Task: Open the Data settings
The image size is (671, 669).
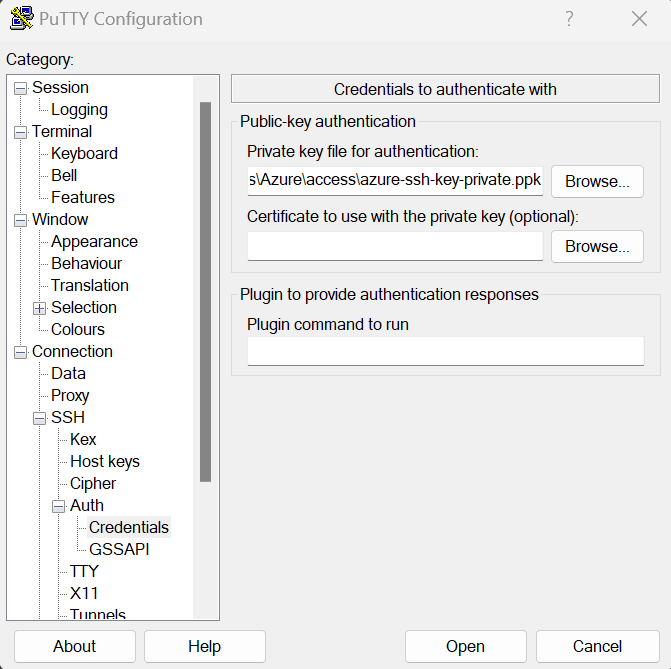Action: 68,374
